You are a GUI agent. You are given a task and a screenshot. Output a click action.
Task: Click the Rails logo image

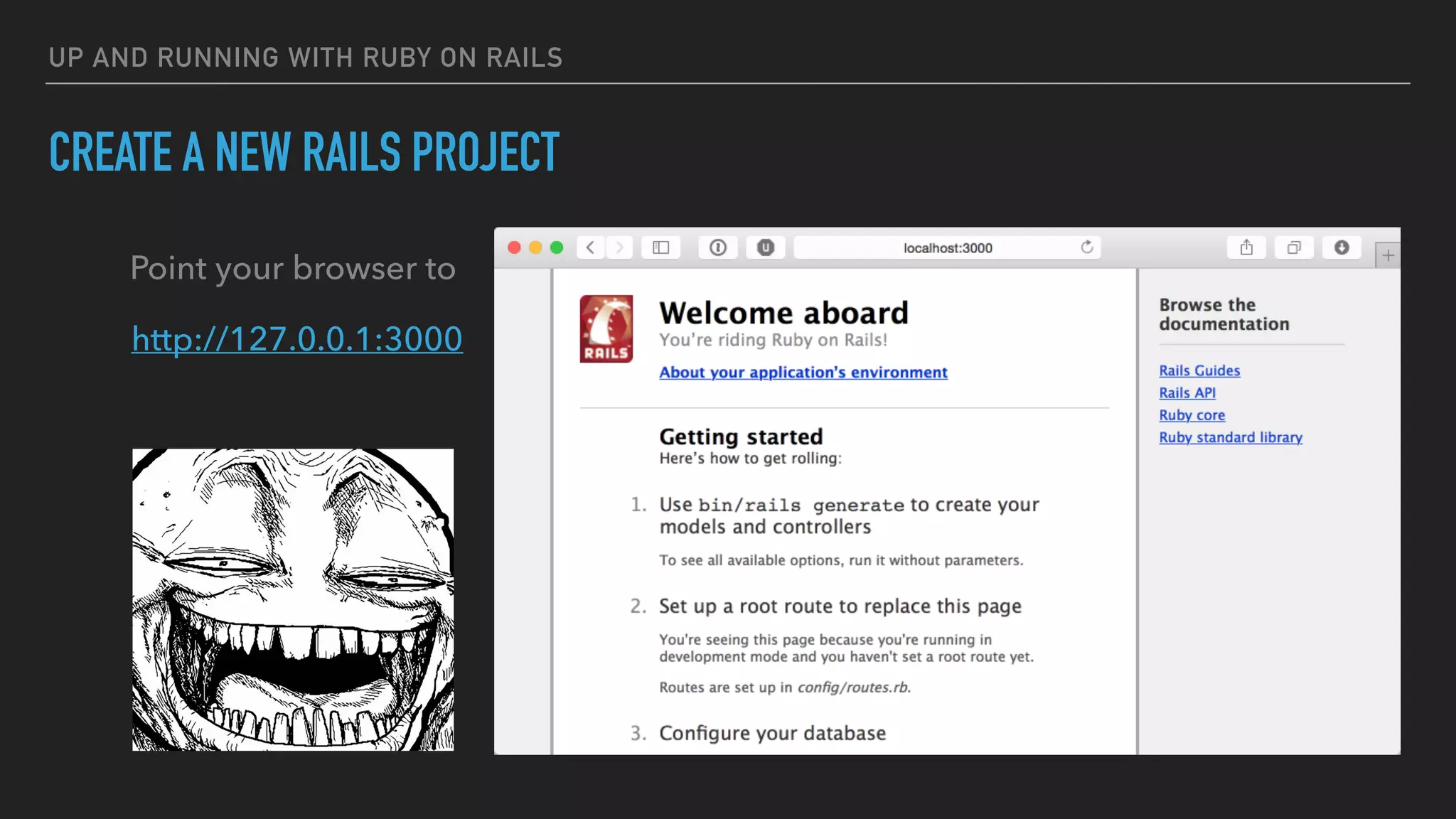[606, 329]
